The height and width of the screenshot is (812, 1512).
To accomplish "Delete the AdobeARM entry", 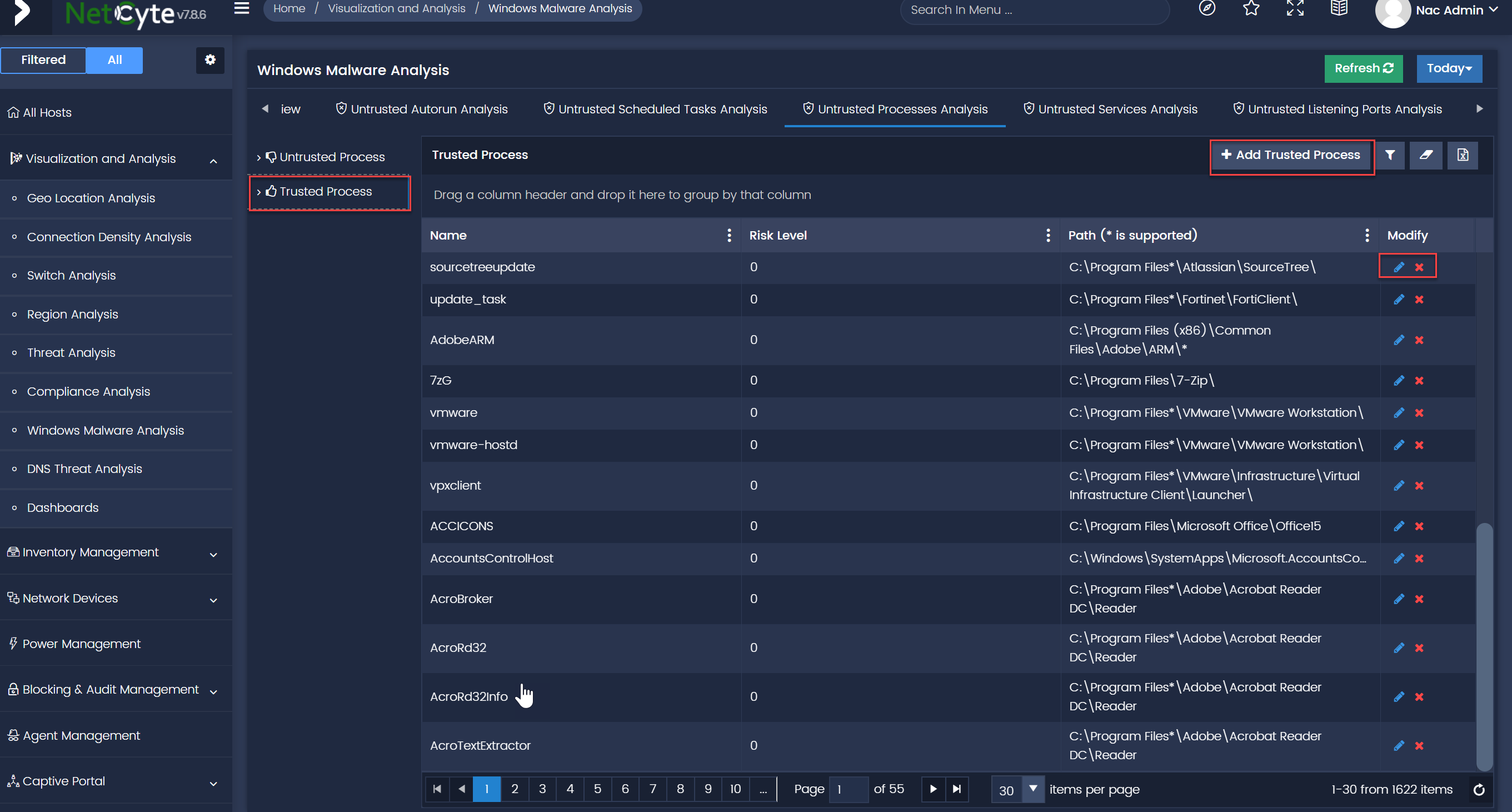I will pyautogui.click(x=1419, y=340).
